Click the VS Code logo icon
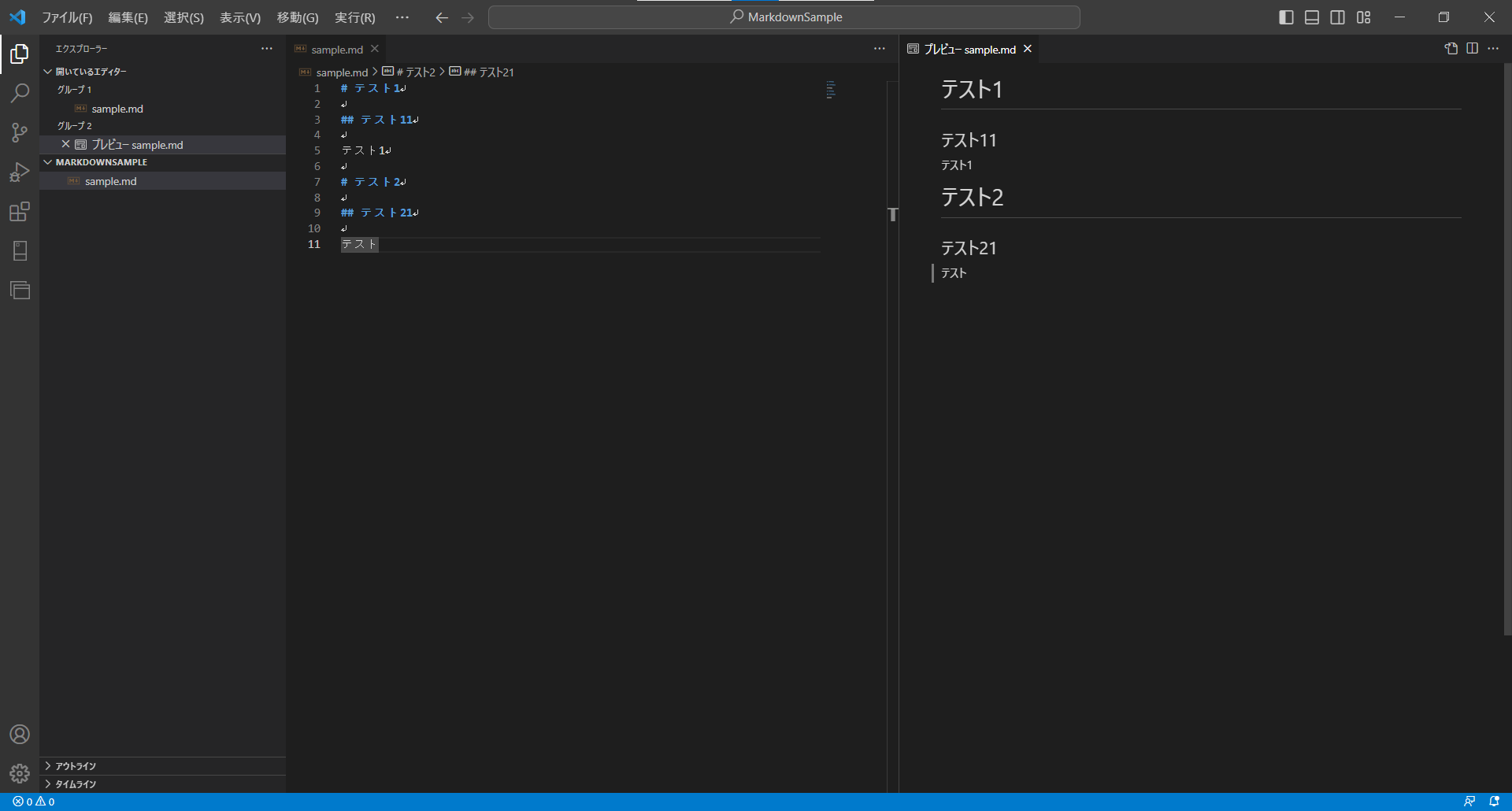This screenshot has height=811, width=1512. point(17,17)
